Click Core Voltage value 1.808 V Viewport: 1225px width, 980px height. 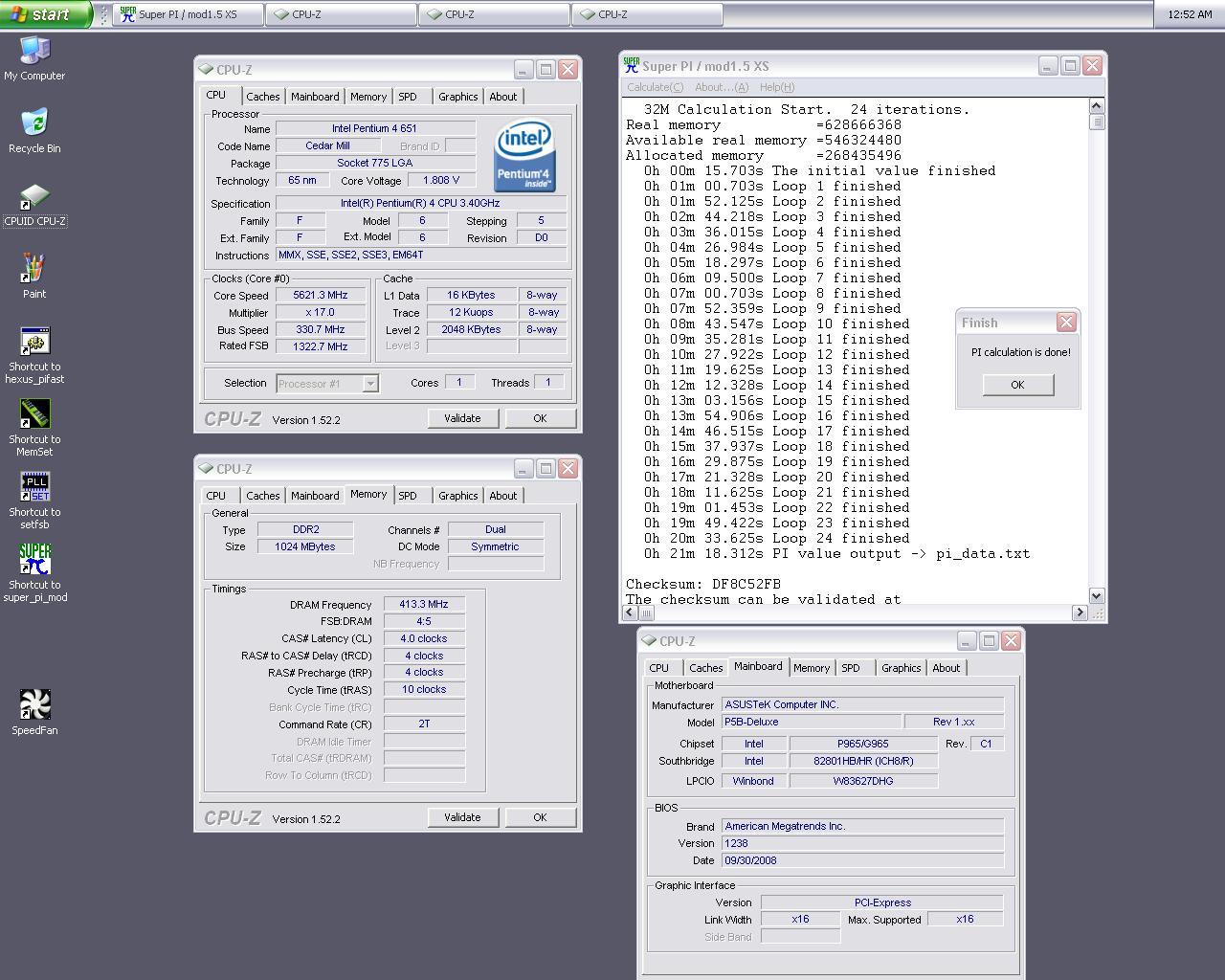pyautogui.click(x=441, y=180)
